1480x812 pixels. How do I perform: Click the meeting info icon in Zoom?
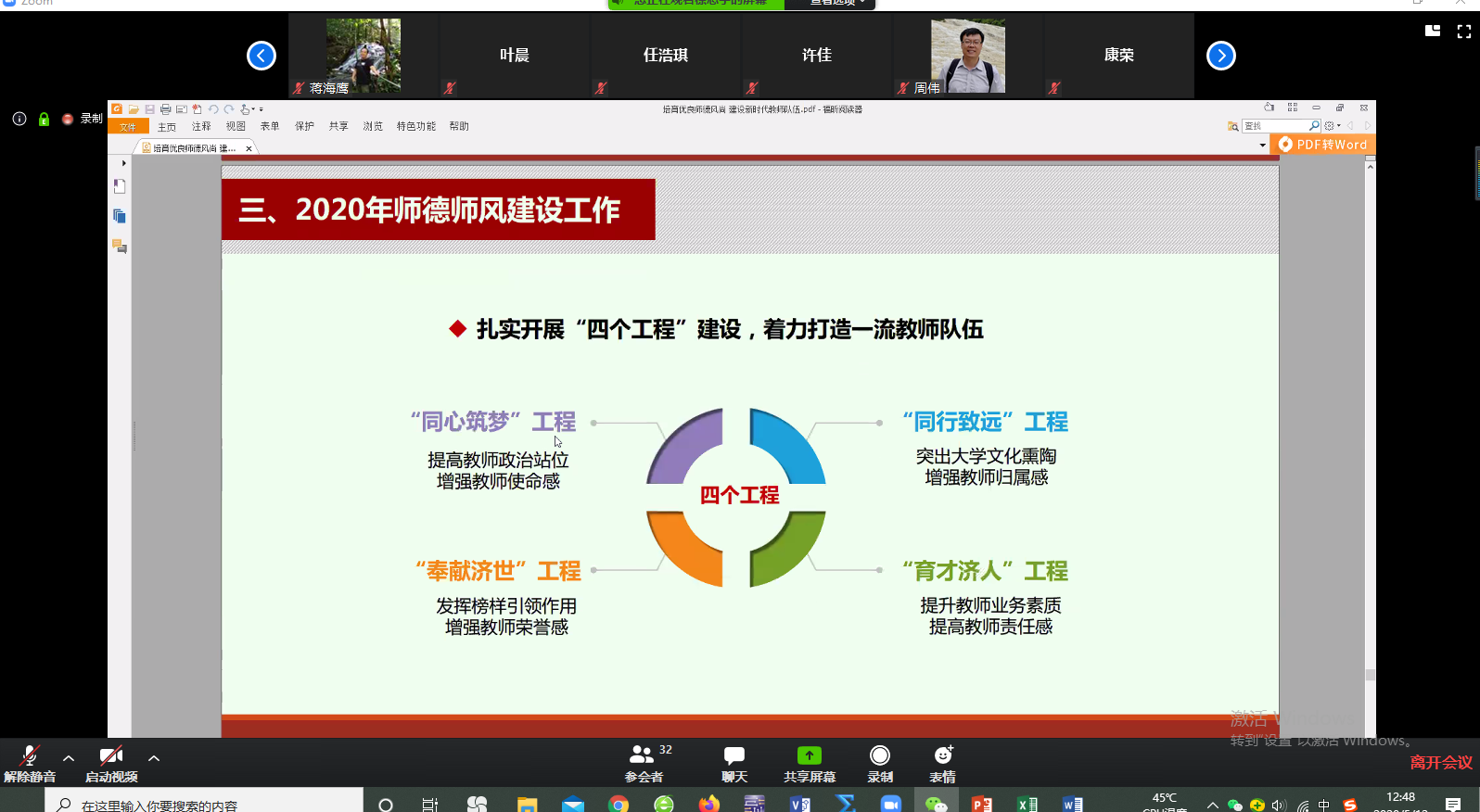[19, 119]
